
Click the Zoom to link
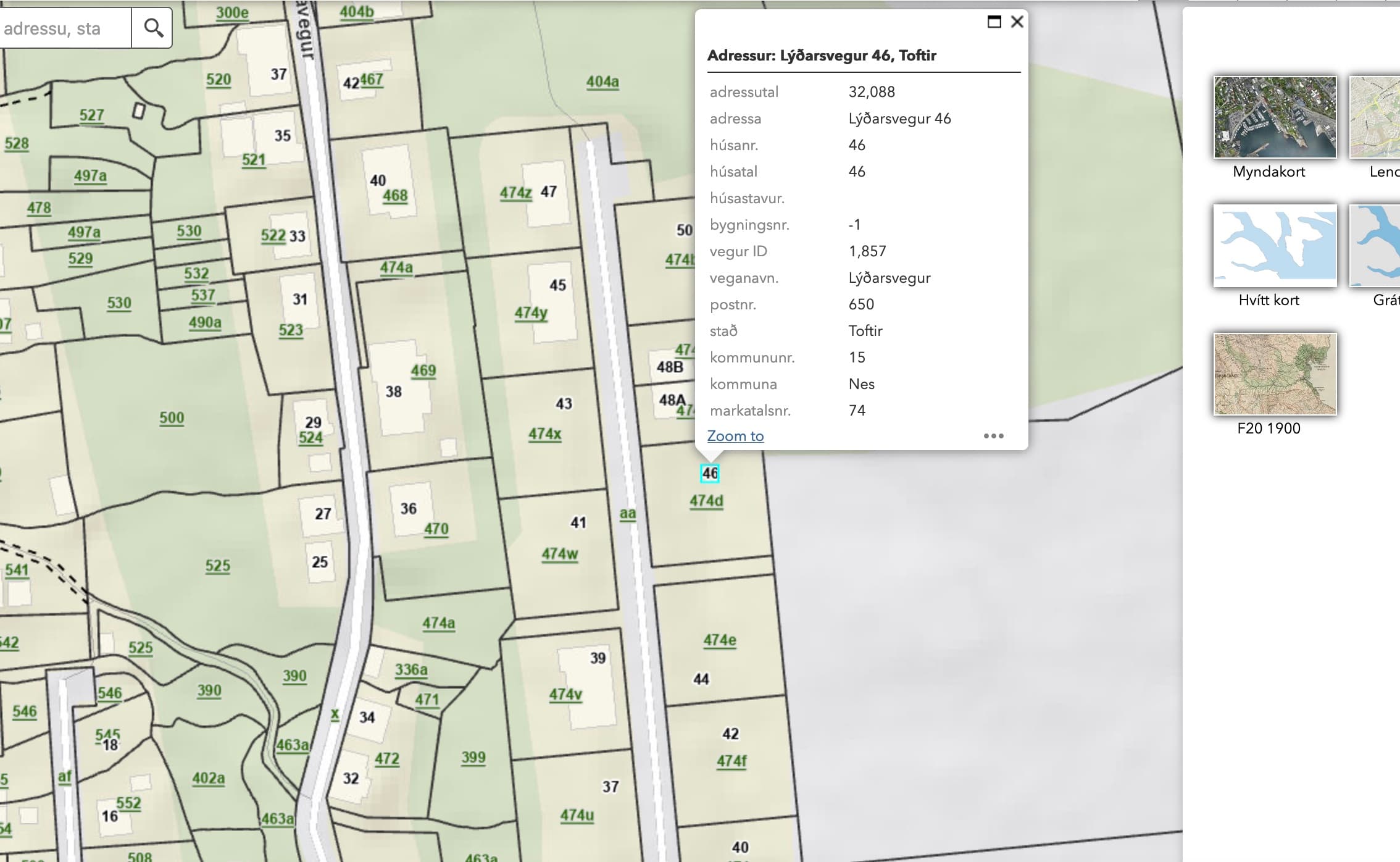(735, 436)
